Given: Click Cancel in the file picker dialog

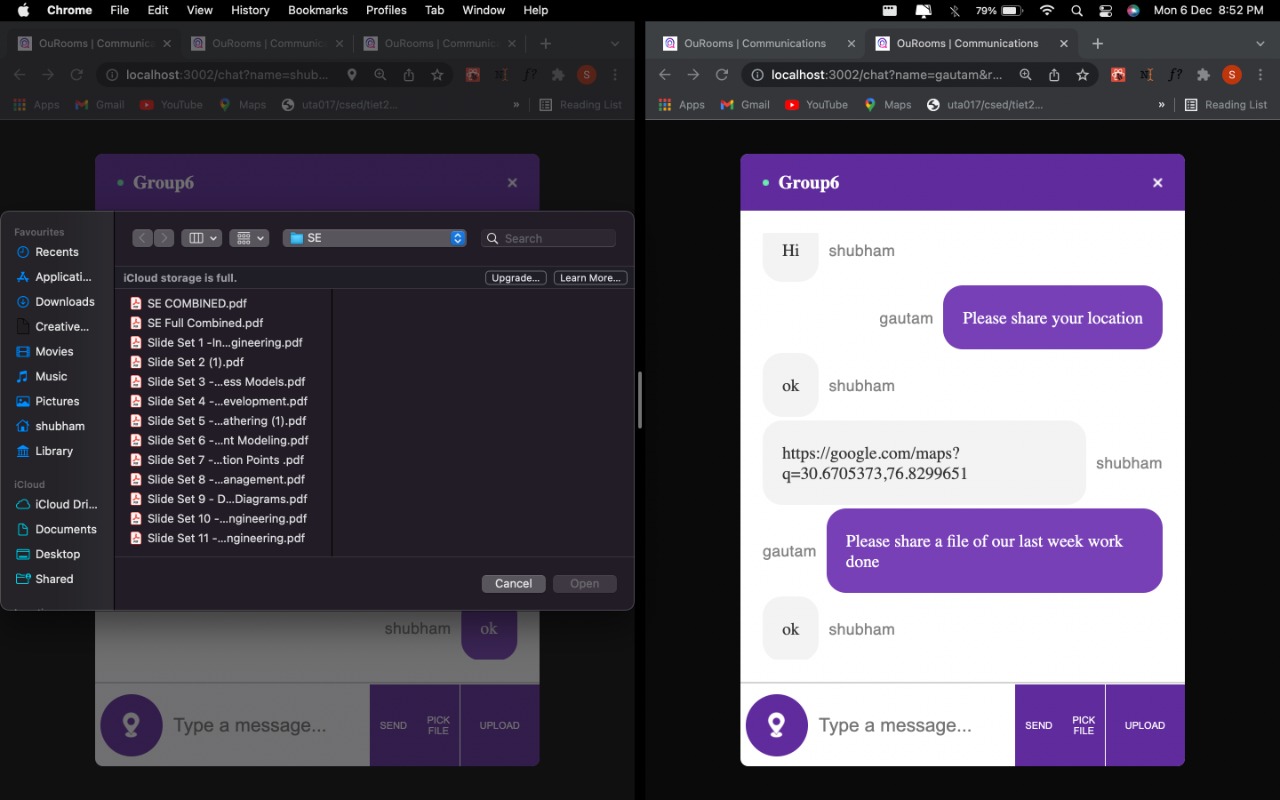Looking at the screenshot, I should 513,583.
